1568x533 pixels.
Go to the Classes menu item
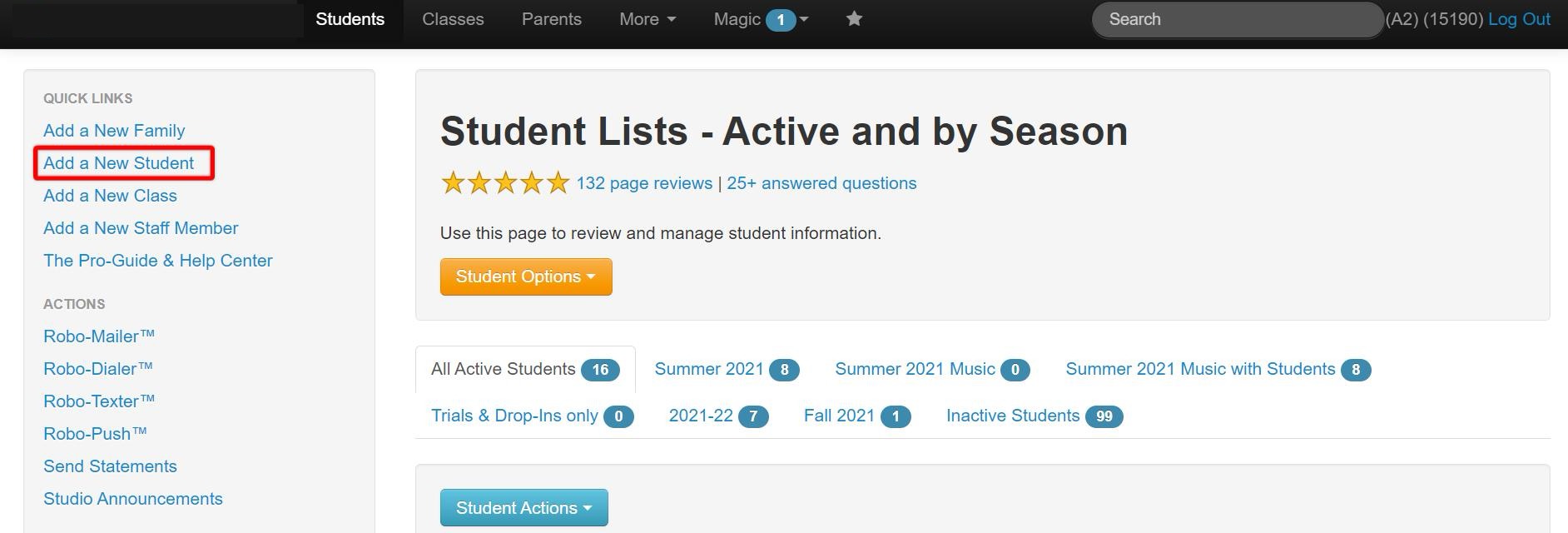453,19
